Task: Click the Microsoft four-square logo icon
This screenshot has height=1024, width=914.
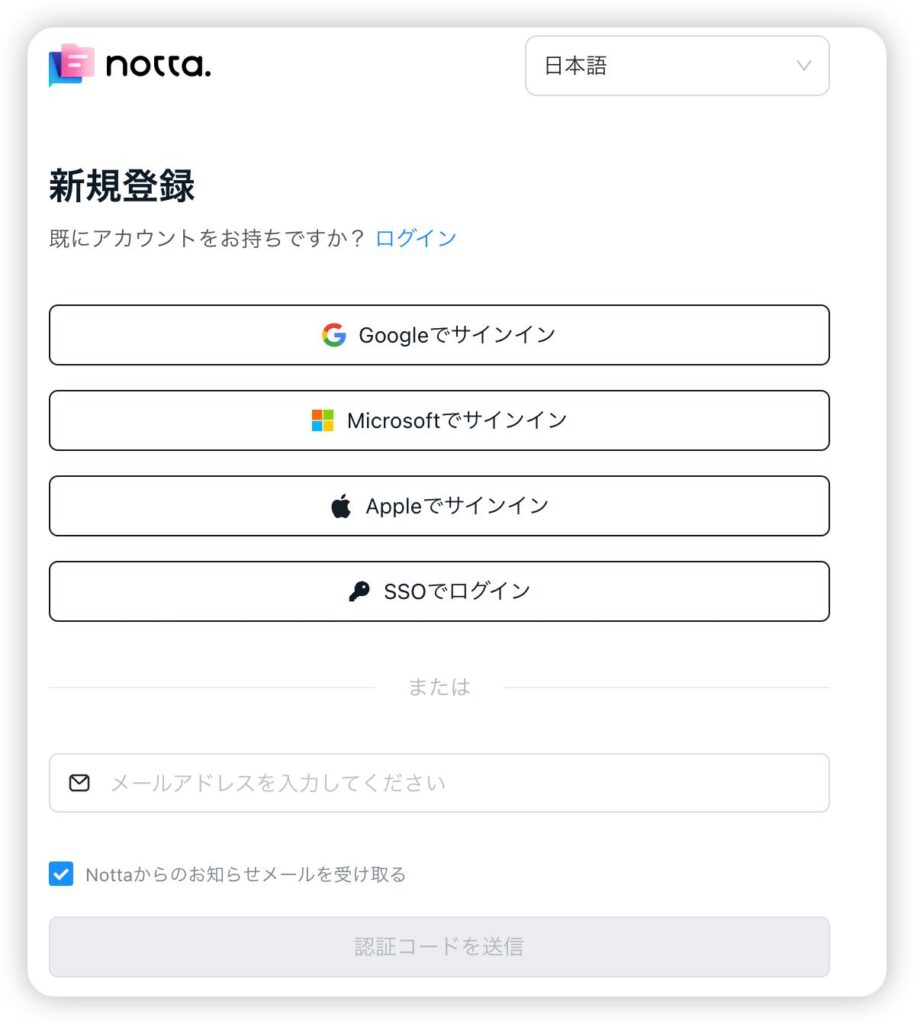Action: coord(322,421)
